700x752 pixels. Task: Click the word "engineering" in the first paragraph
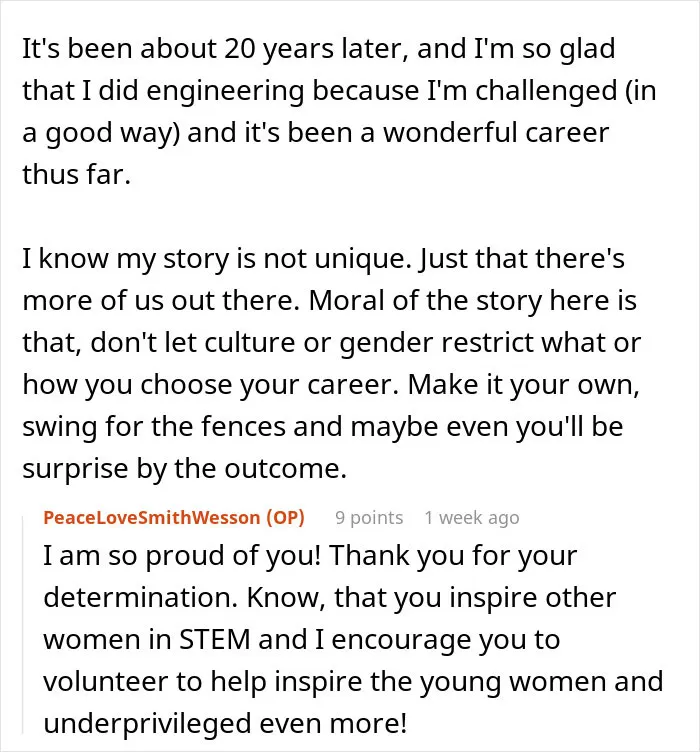tap(225, 91)
